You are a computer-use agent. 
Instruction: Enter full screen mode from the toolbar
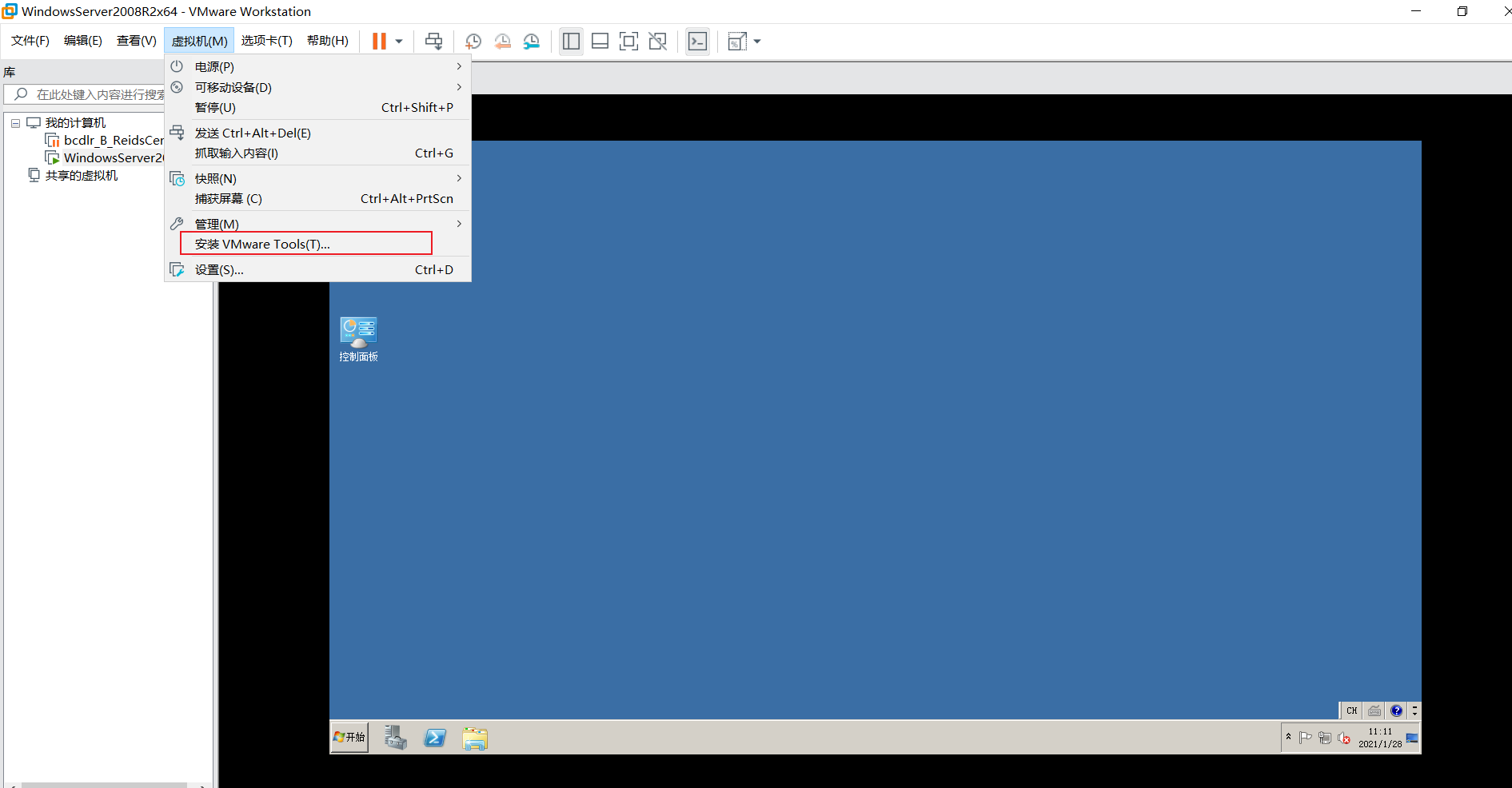pyautogui.click(x=628, y=41)
